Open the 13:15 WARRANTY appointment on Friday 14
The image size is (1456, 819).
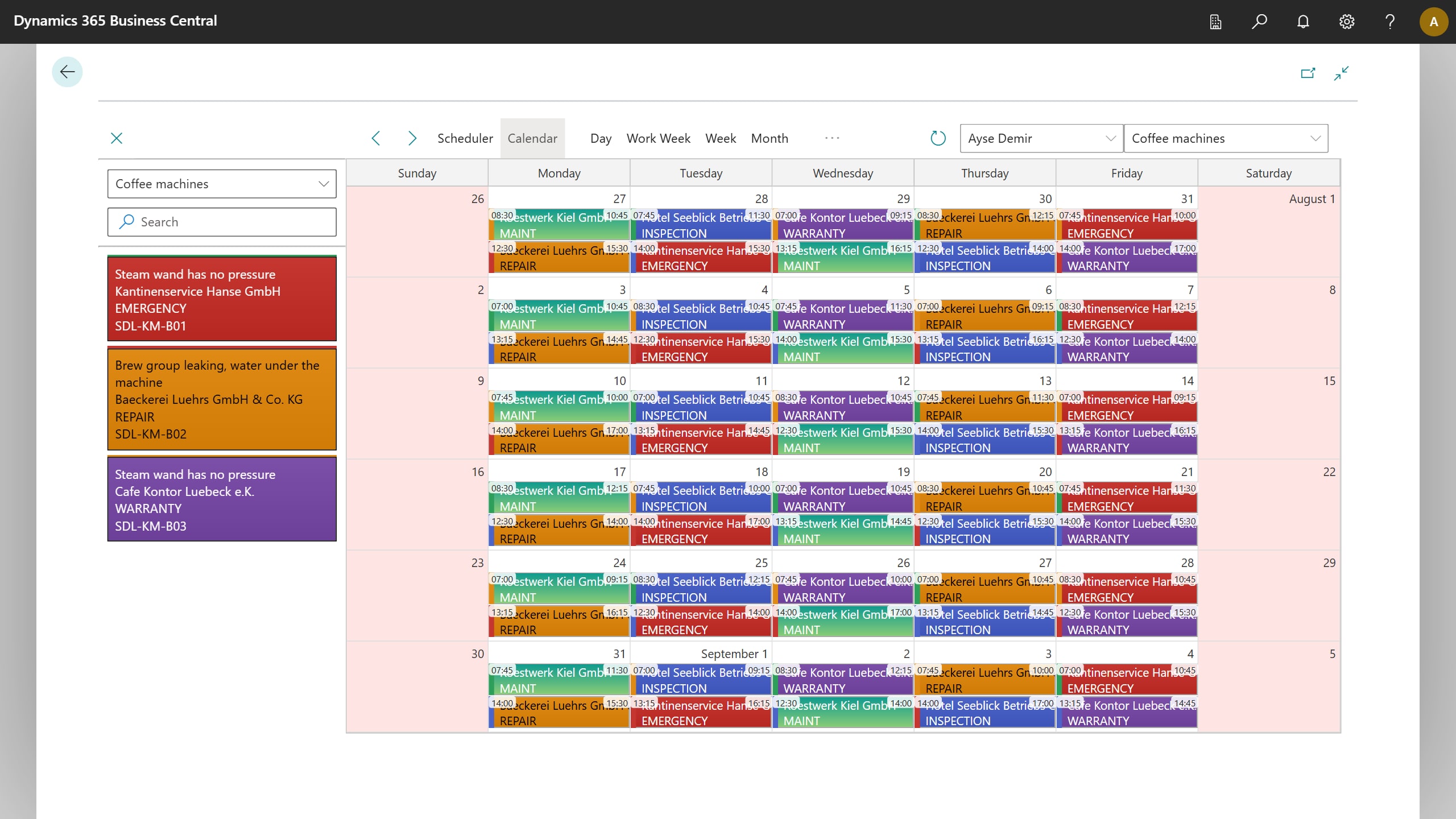(1126, 440)
